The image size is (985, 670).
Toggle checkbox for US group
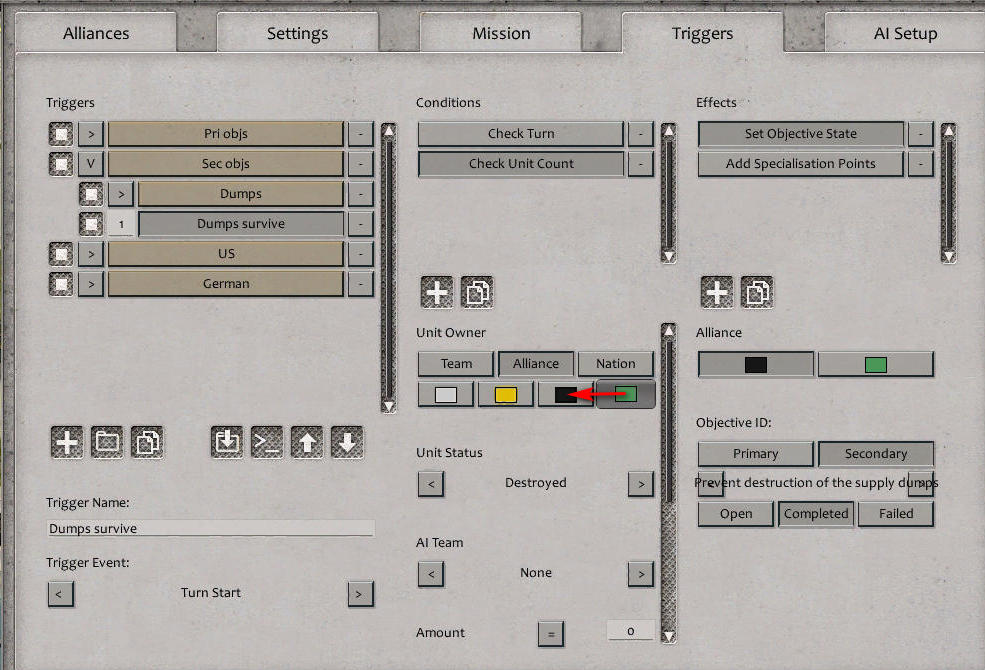click(x=61, y=254)
